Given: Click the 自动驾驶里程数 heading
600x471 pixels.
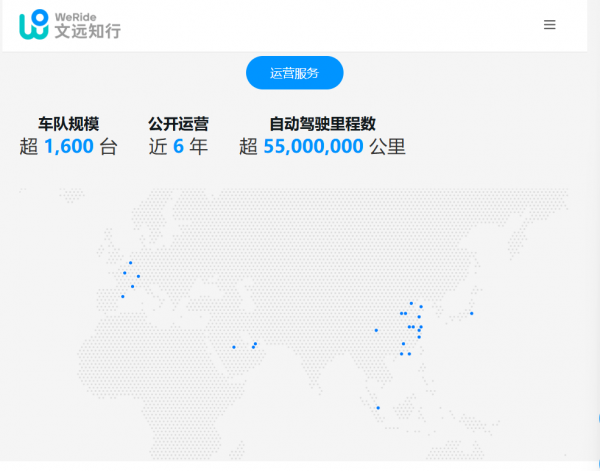Looking at the screenshot, I should click(x=322, y=124).
